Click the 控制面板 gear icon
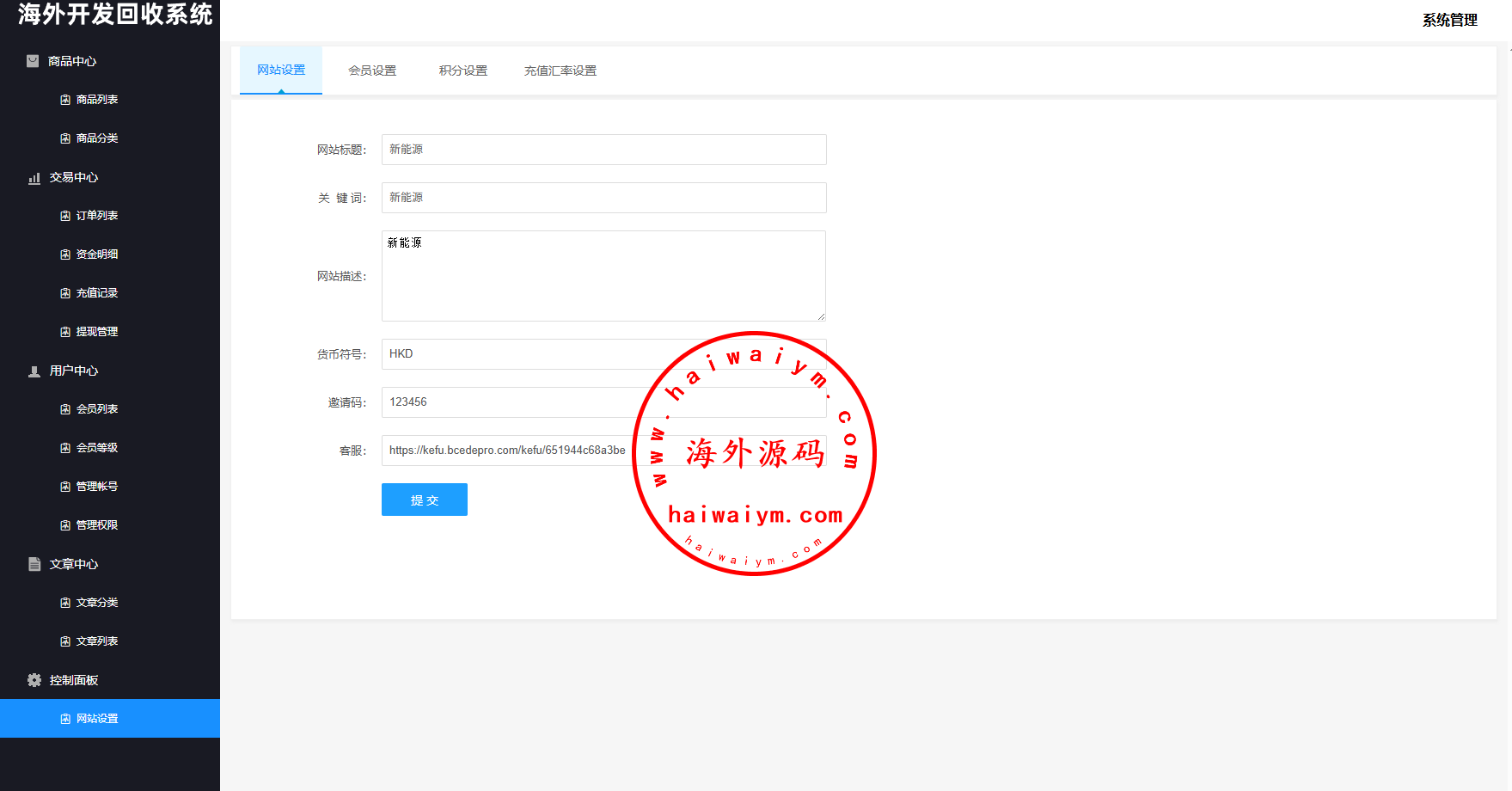 point(34,680)
